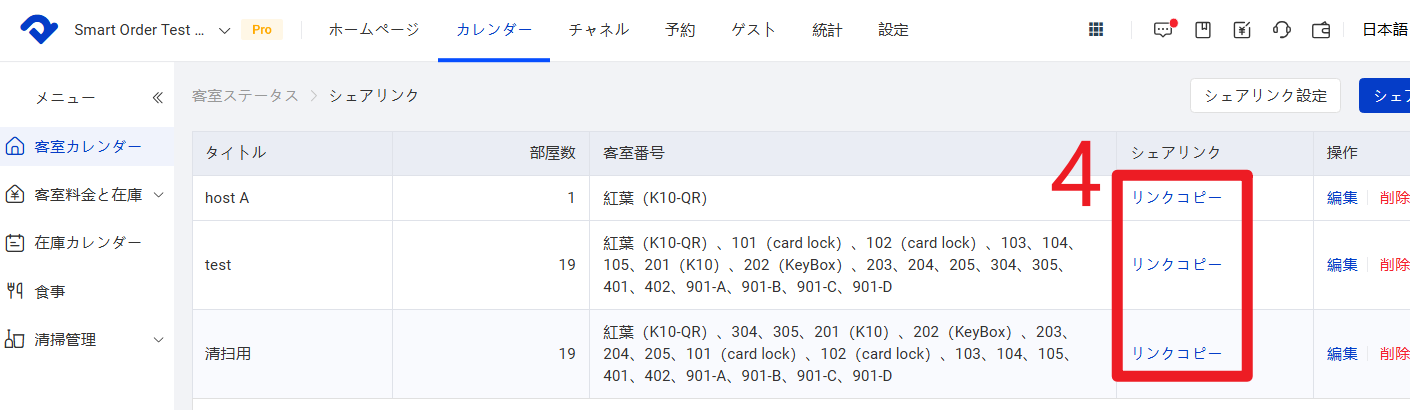Expand 清掃管理 submenu
Screen dimensions: 1410x410
(159, 340)
